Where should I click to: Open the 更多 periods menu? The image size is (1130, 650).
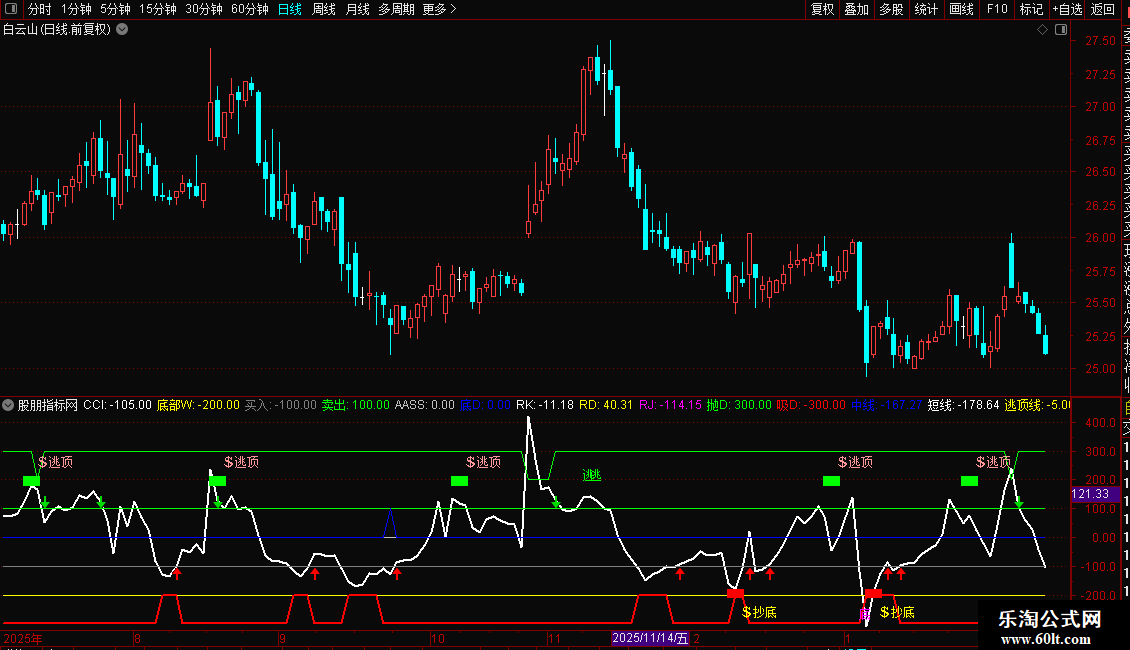[x=439, y=9]
